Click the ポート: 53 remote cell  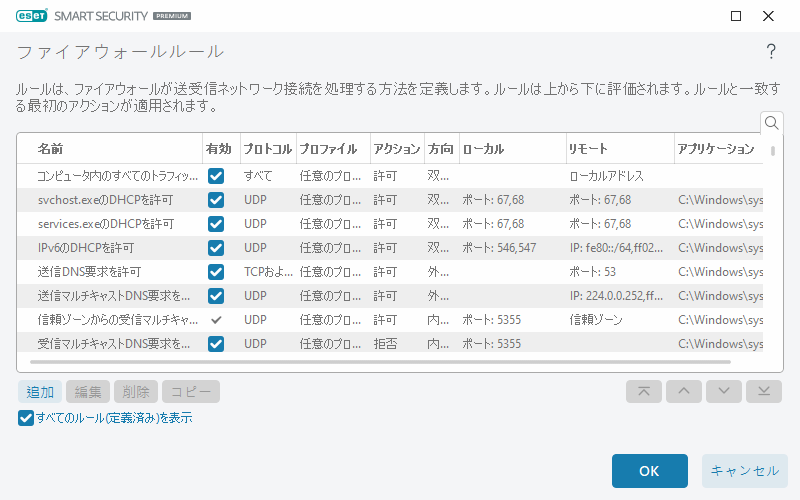tap(592, 272)
